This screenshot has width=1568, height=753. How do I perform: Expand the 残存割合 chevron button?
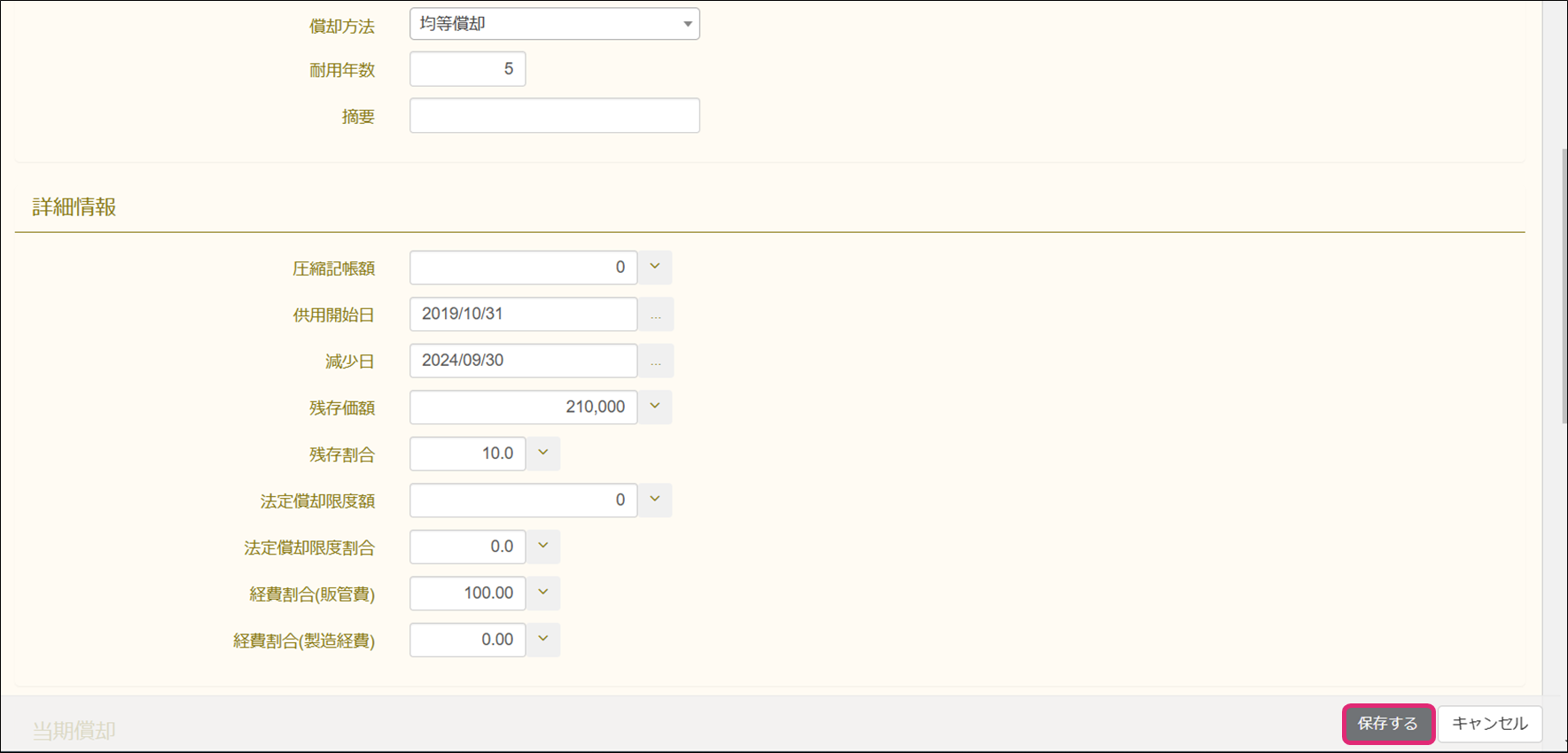[543, 453]
